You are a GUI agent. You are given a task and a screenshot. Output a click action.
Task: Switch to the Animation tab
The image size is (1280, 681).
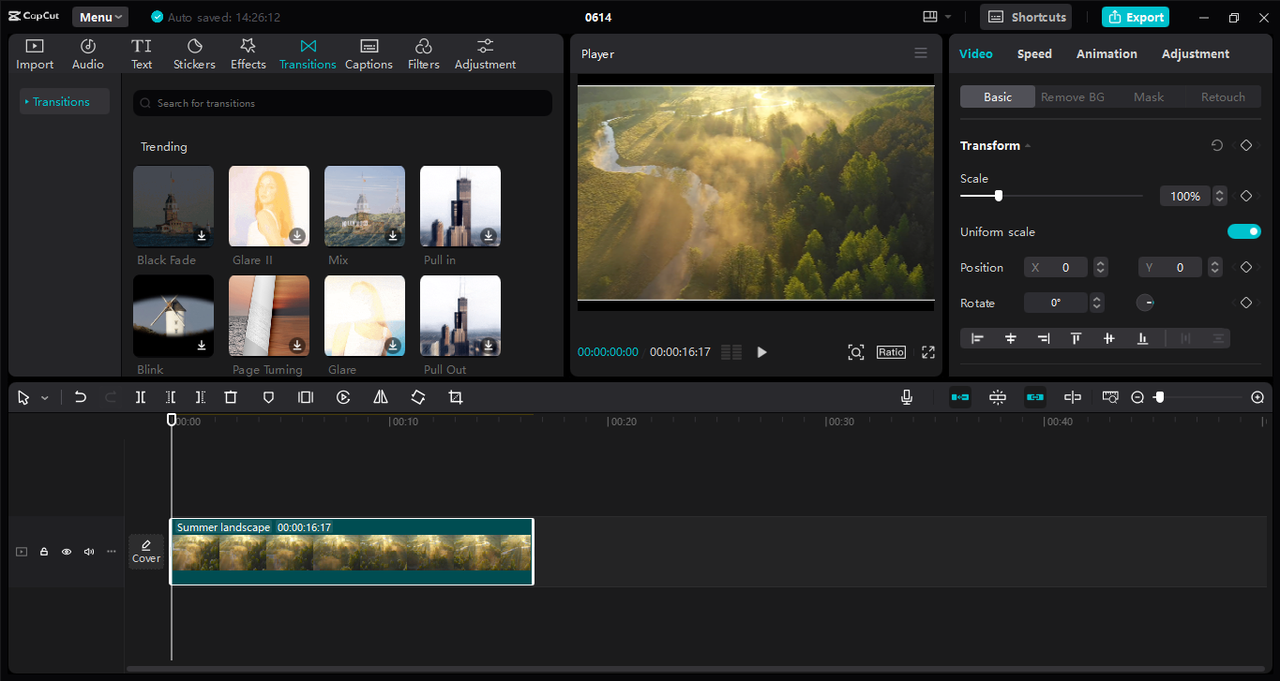(x=1106, y=54)
